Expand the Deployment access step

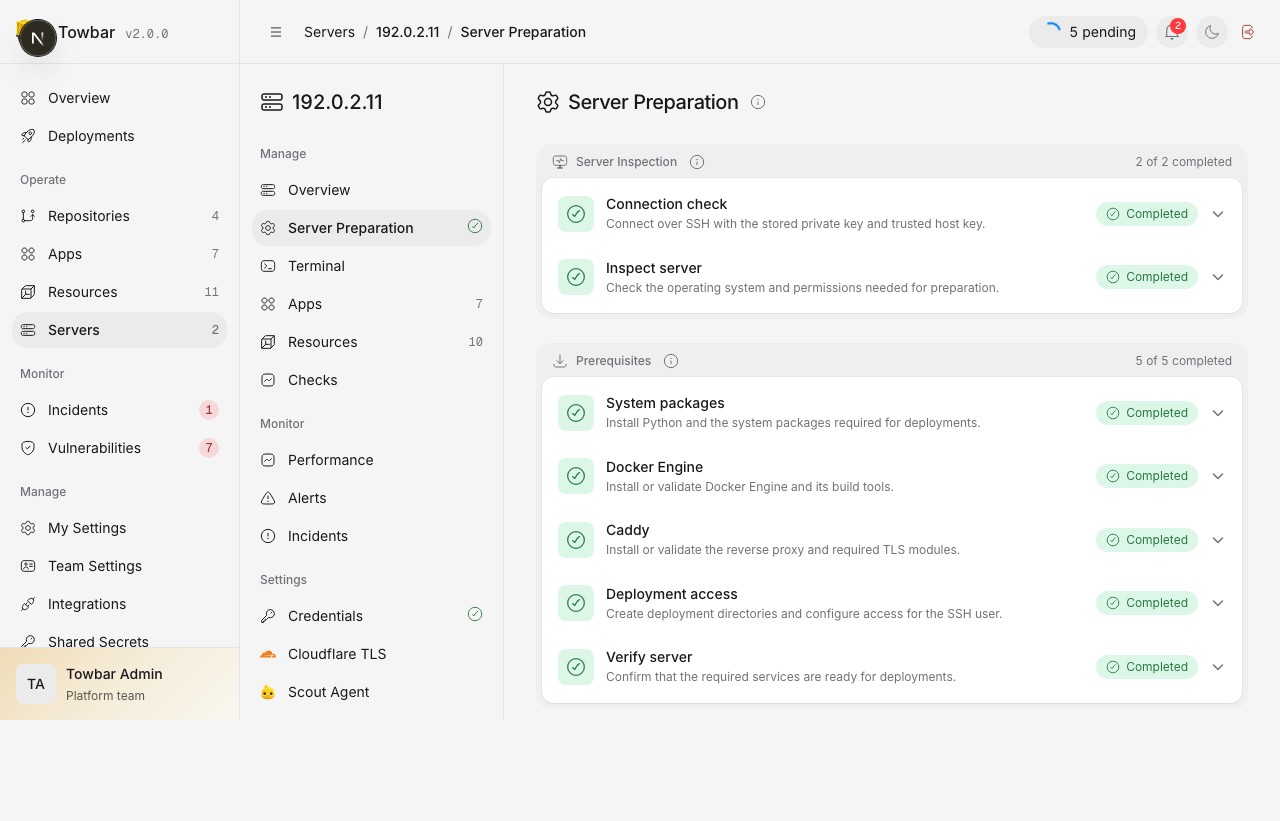[x=1218, y=603]
